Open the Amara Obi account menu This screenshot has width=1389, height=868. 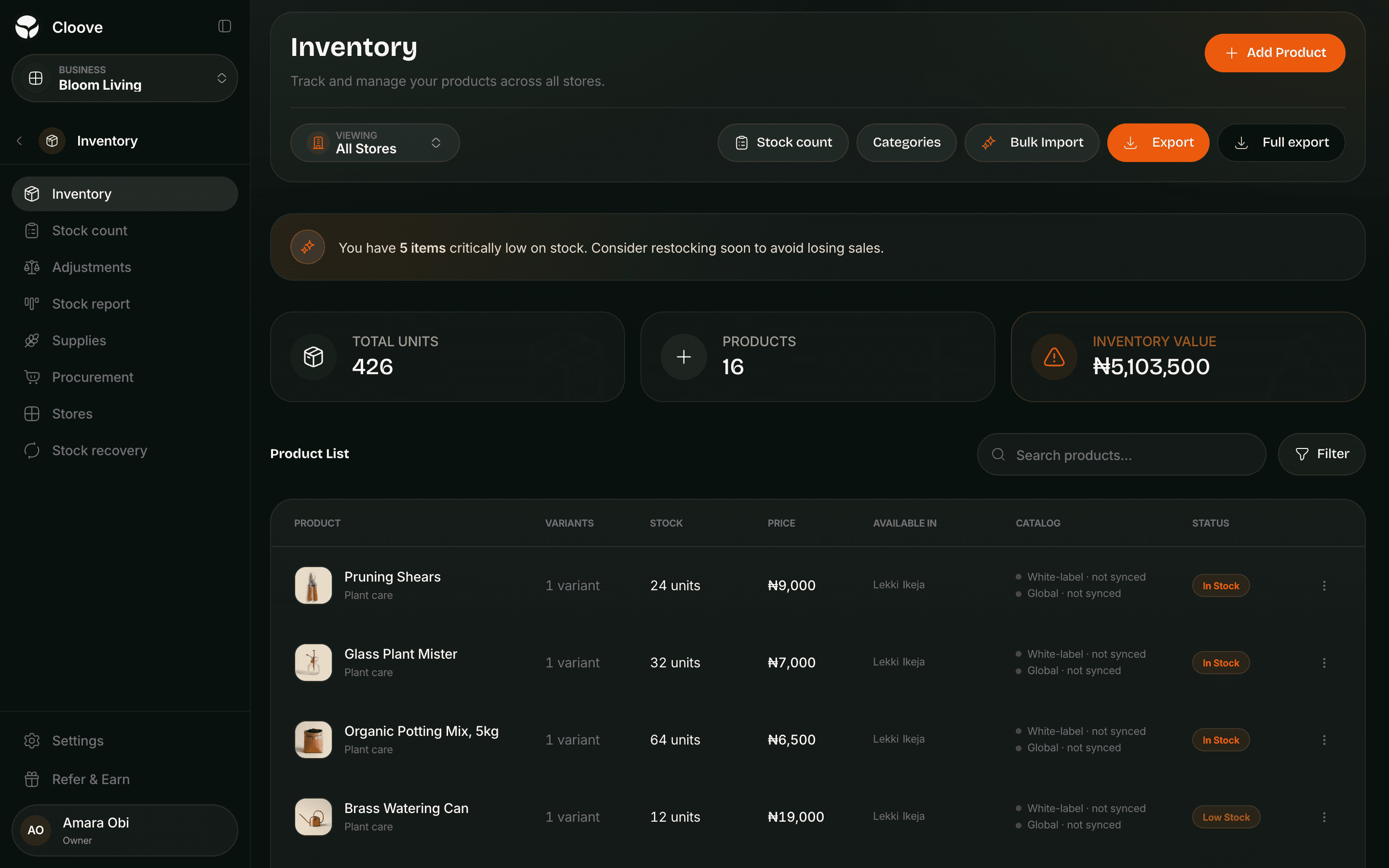(x=124, y=830)
